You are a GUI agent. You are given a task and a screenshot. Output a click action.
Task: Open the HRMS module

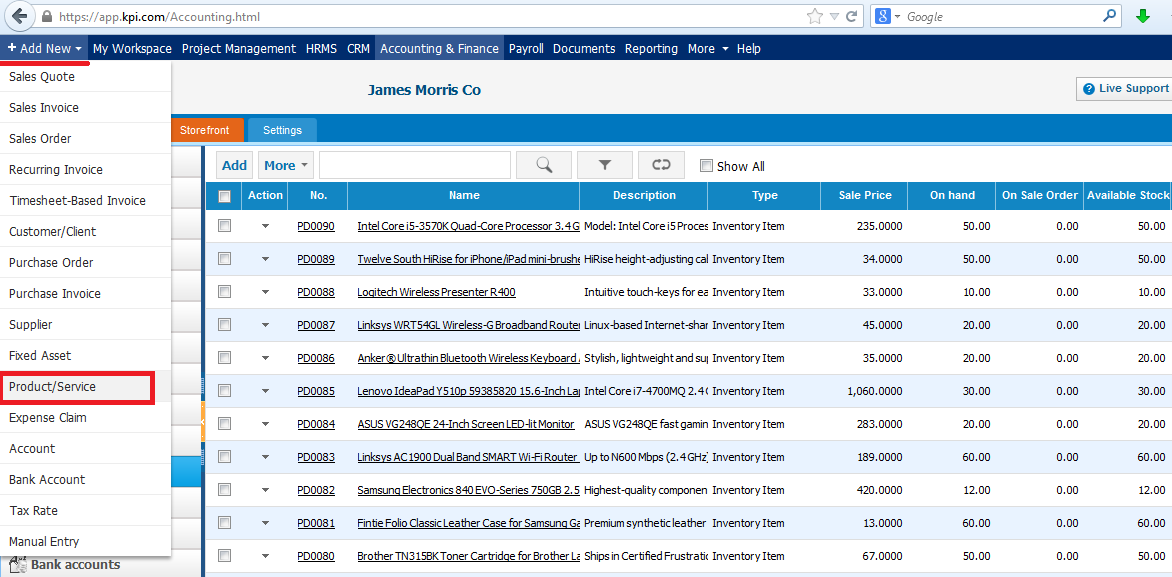tap(321, 49)
